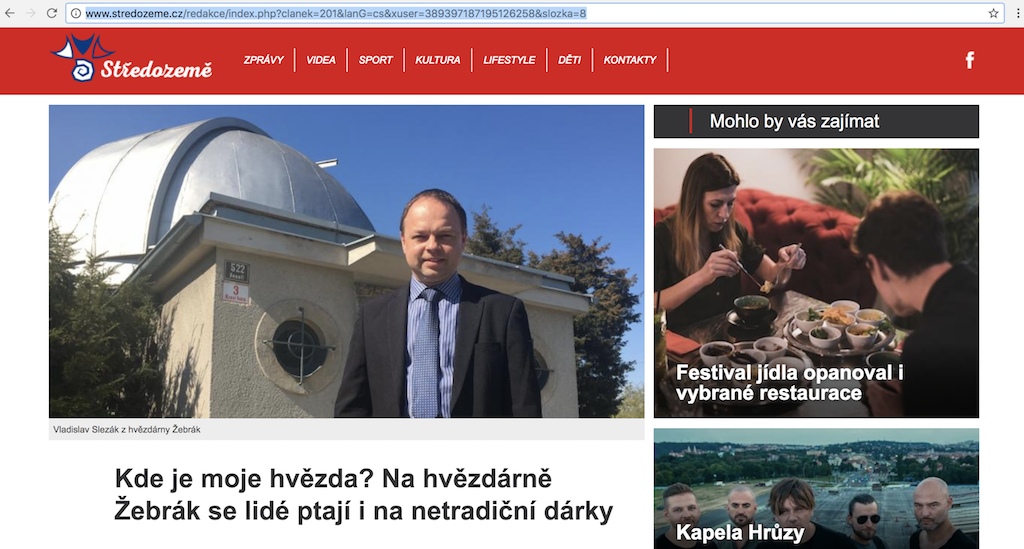Go to the VIDEA section
This screenshot has height=549, width=1024.
pos(321,60)
